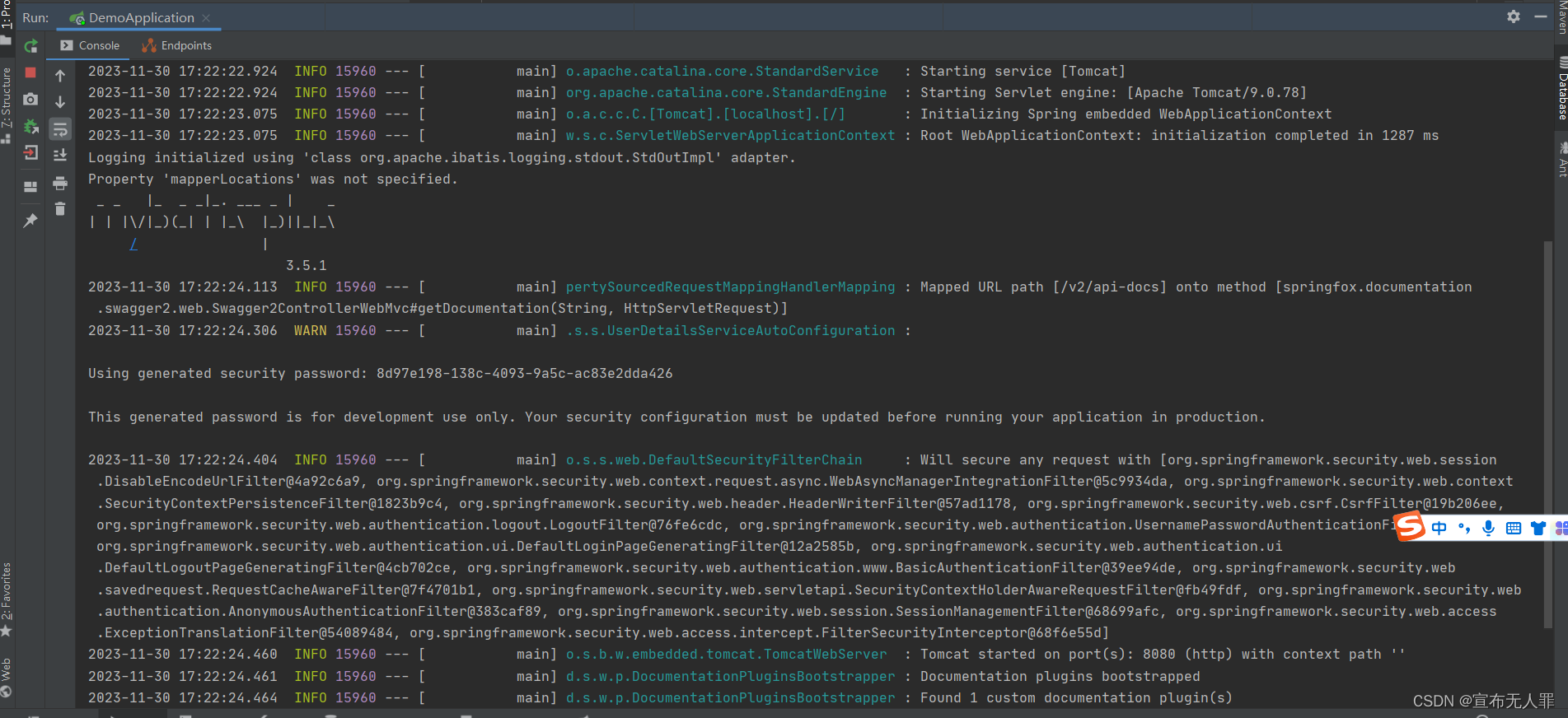Click w.s.c.ServletWebServerApplicationContext logger text
1568x718 pixels.
pyautogui.click(x=730, y=136)
